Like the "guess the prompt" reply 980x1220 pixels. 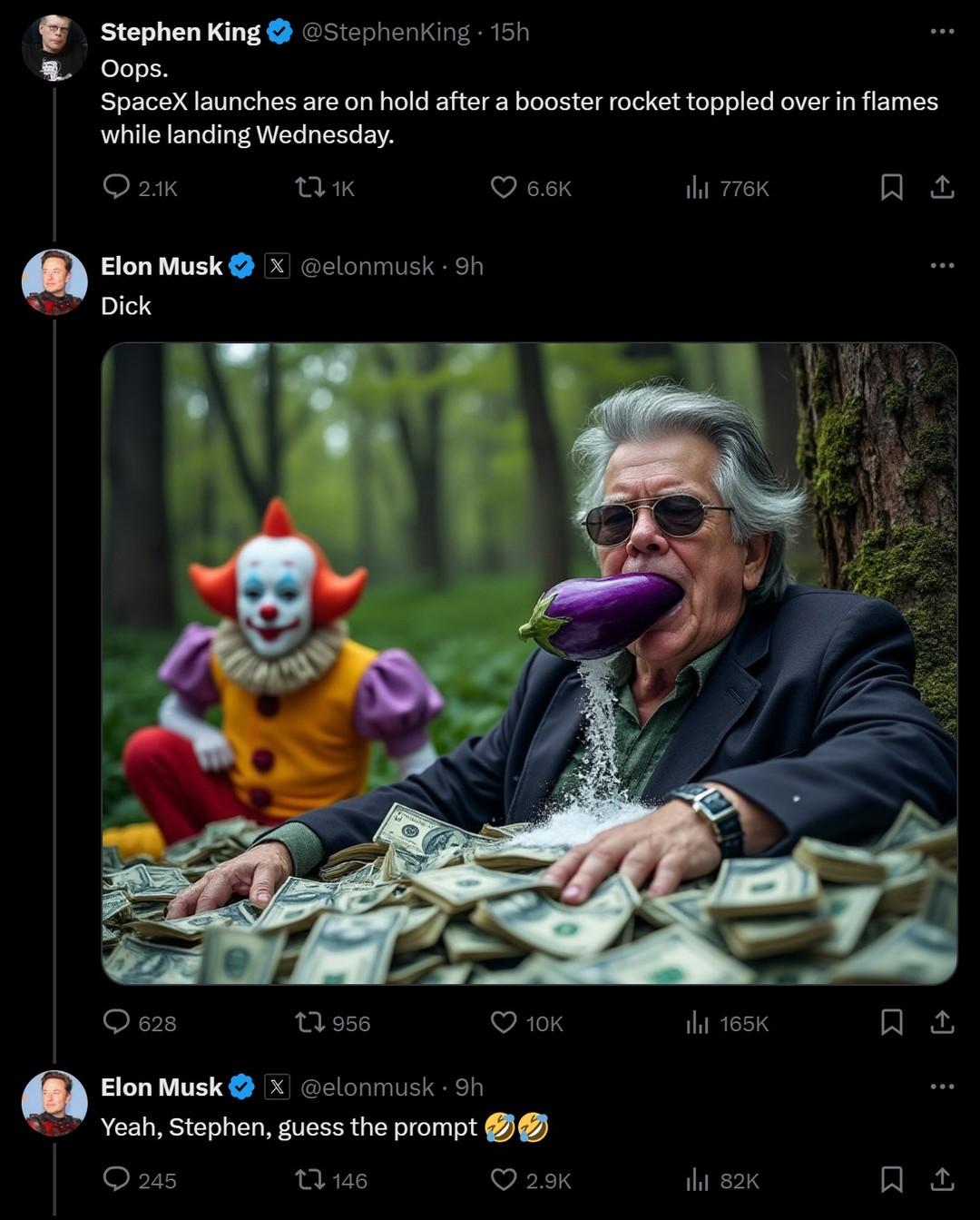tap(504, 1179)
